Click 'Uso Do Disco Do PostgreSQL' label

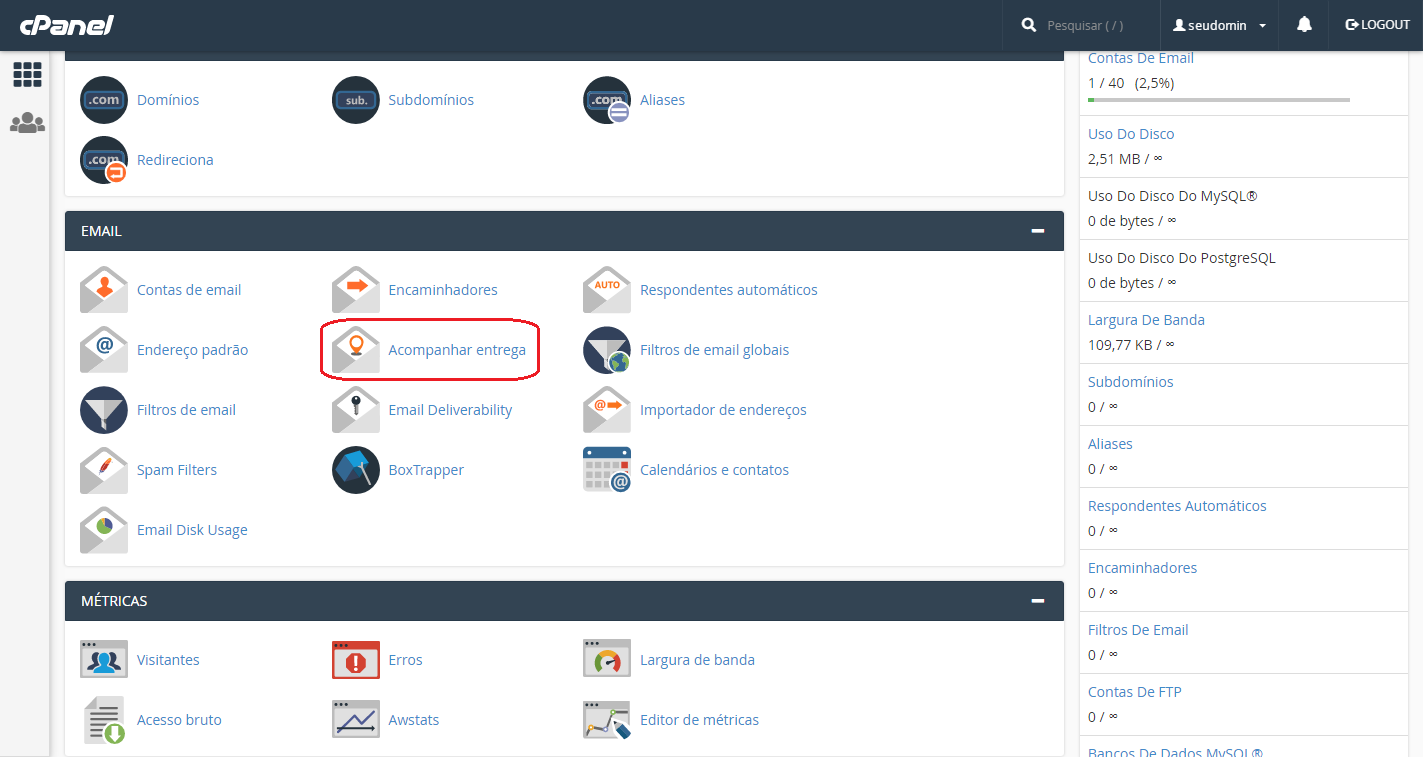tap(1182, 258)
